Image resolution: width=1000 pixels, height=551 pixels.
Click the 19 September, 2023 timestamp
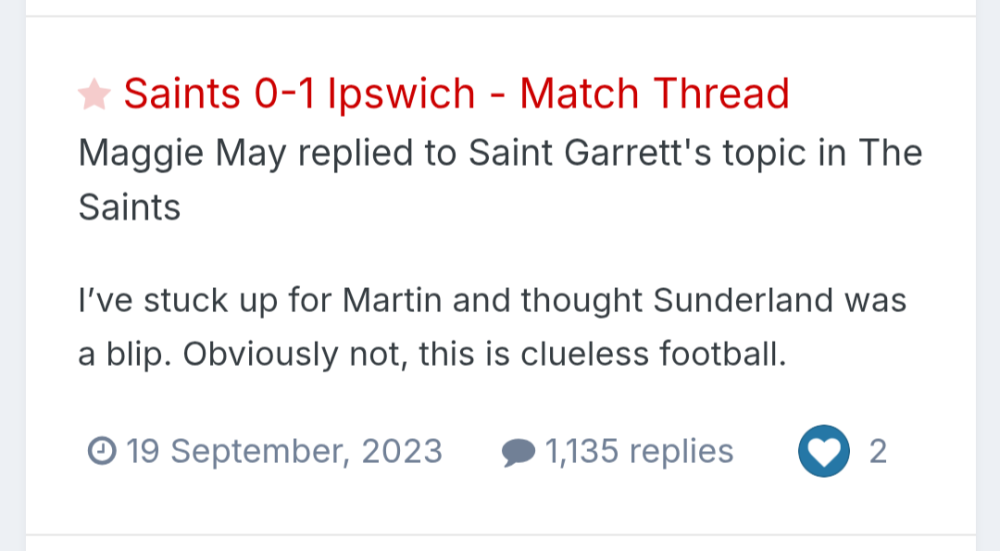(x=284, y=452)
